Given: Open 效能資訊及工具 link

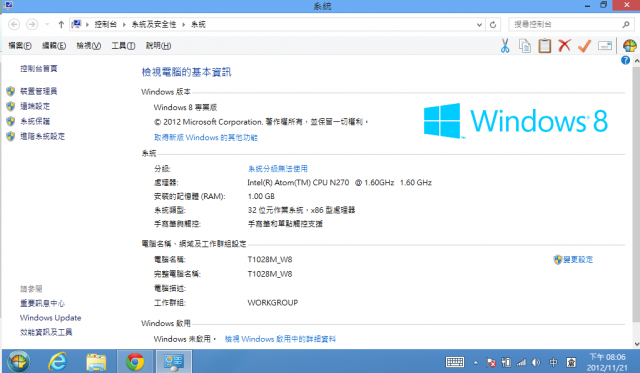Looking at the screenshot, I should 46,332.
